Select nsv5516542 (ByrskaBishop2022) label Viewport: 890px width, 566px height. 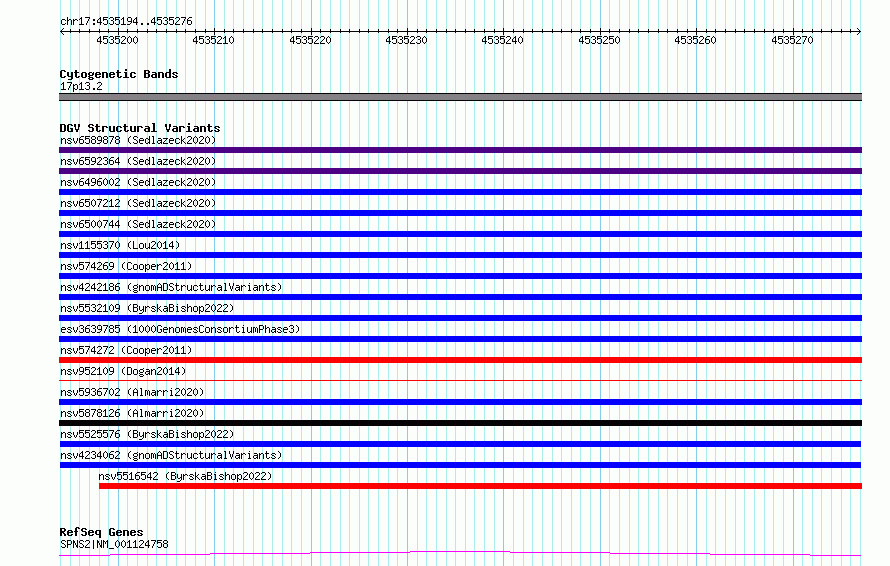185,476
